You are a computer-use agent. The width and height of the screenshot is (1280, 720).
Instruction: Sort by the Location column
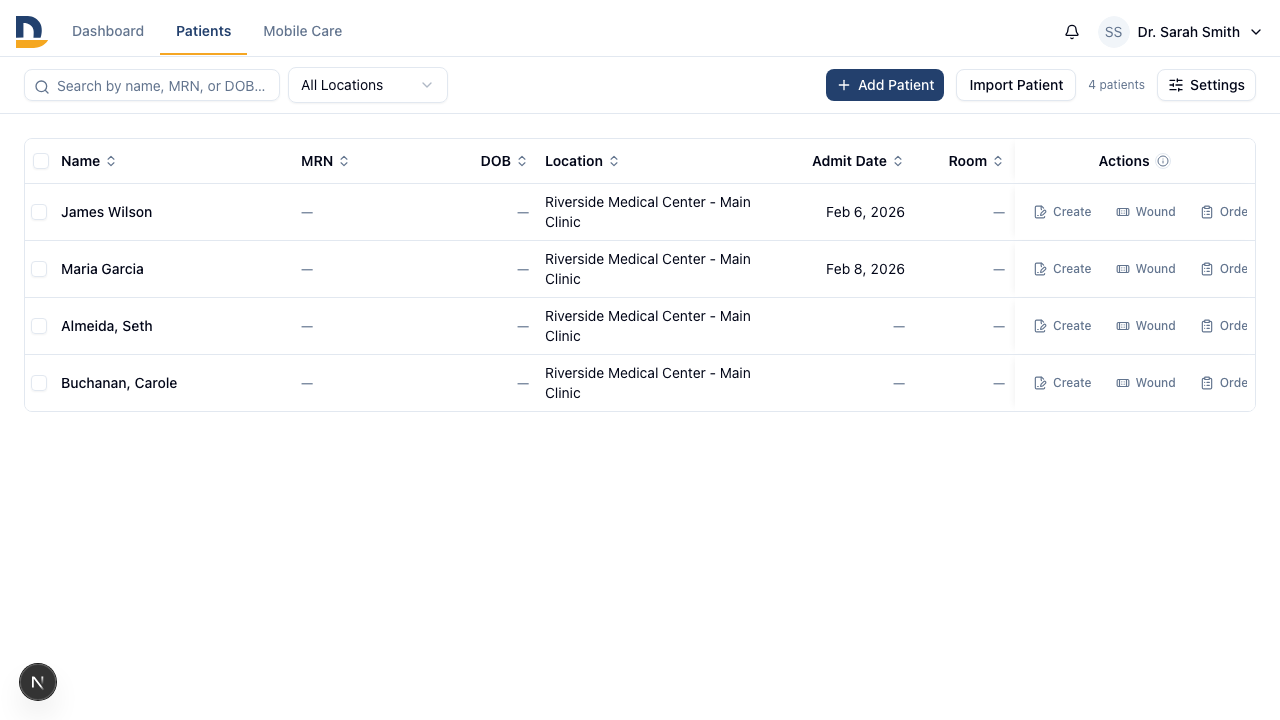point(582,161)
